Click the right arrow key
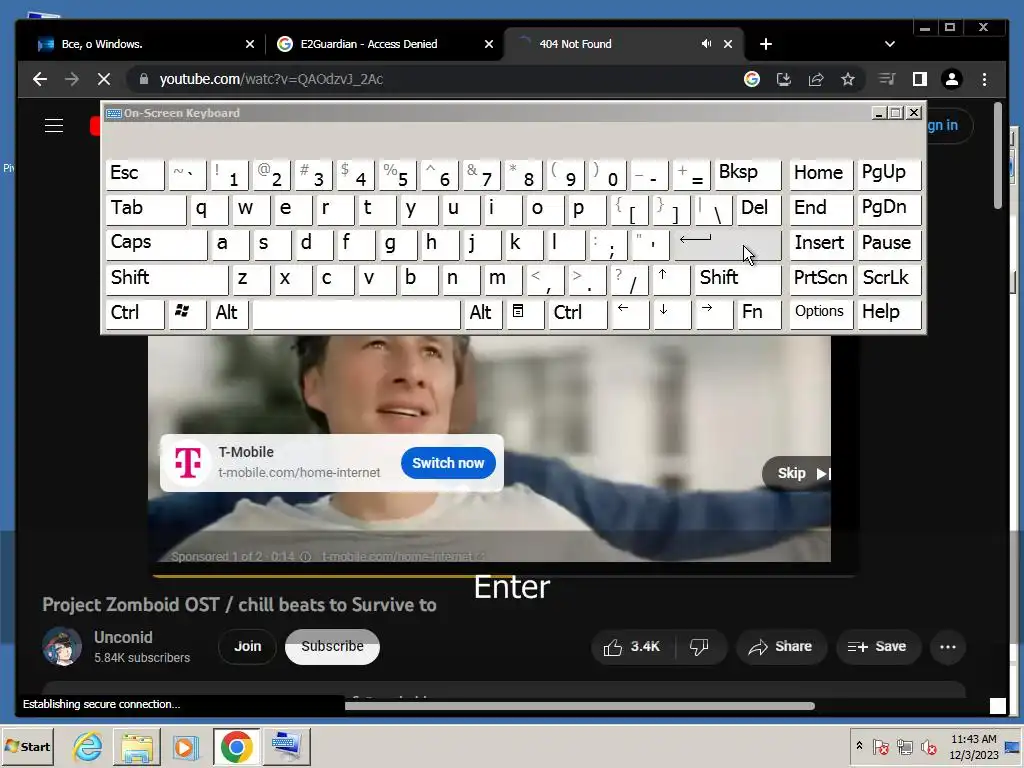This screenshot has height=768, width=1024. click(x=714, y=313)
